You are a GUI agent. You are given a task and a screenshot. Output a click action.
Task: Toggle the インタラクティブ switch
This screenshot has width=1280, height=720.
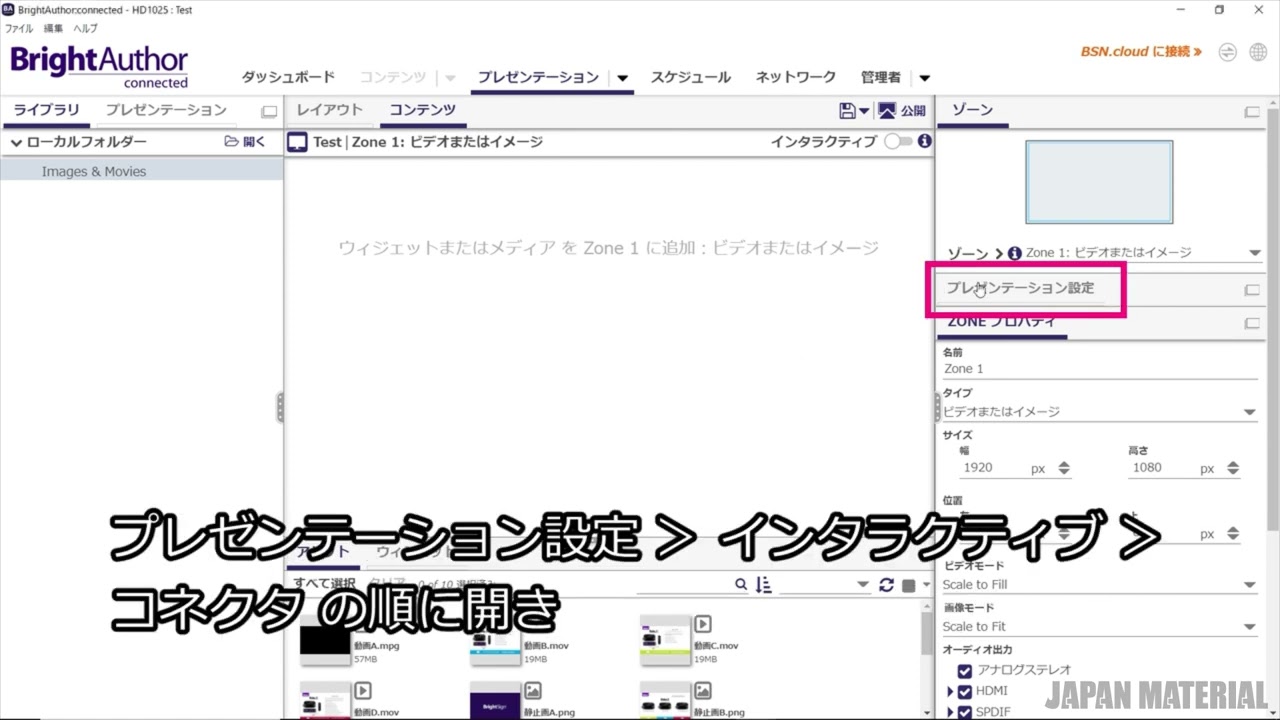898,142
